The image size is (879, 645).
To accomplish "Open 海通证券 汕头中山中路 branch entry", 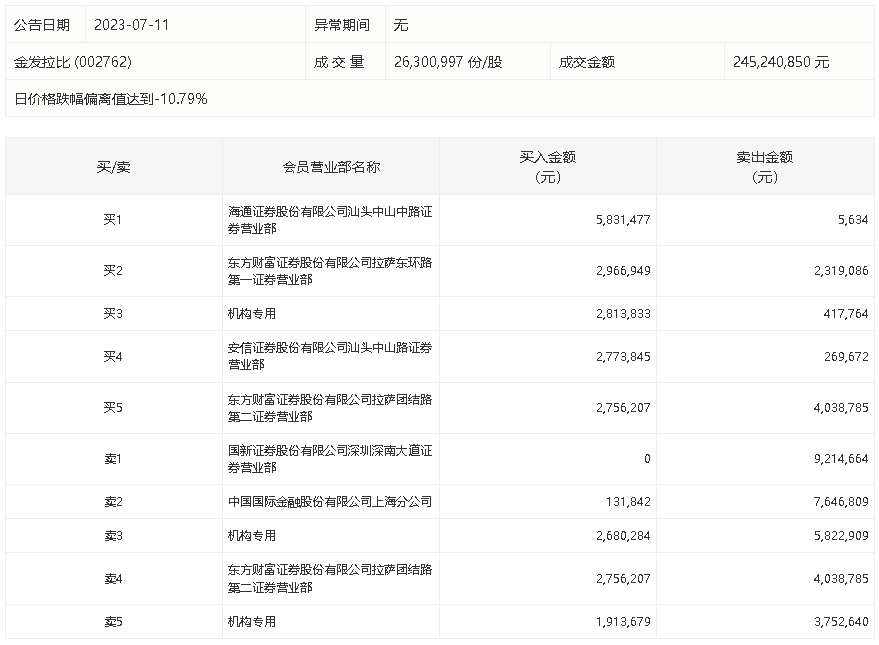I will [x=330, y=220].
